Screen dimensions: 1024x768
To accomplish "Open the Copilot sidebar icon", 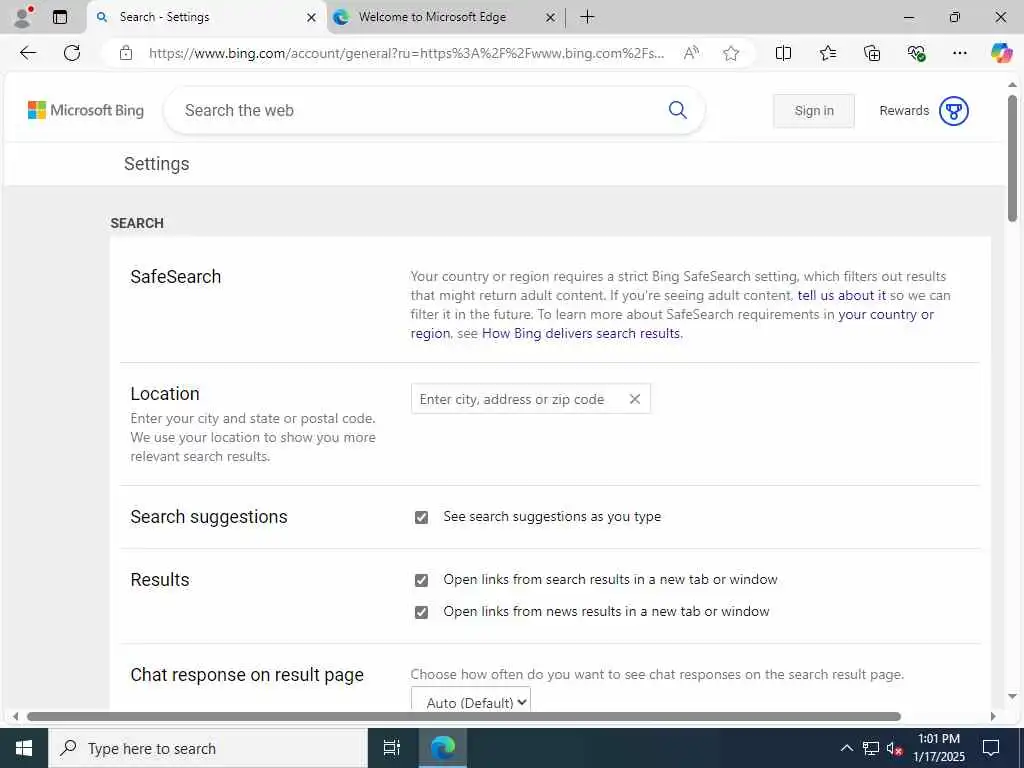I will point(1001,53).
